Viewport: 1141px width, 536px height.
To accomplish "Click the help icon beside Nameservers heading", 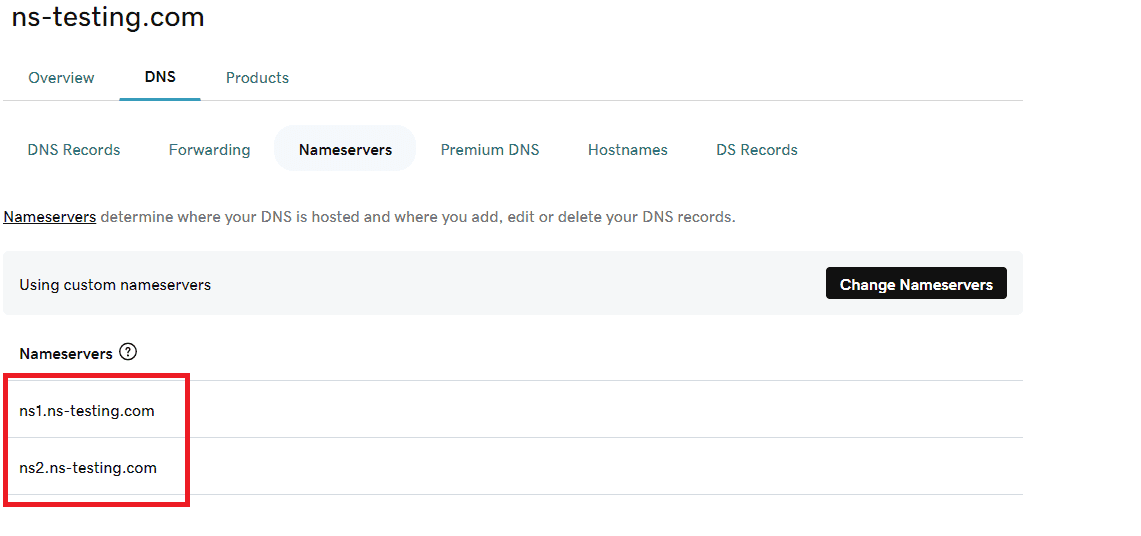I will (x=128, y=352).
